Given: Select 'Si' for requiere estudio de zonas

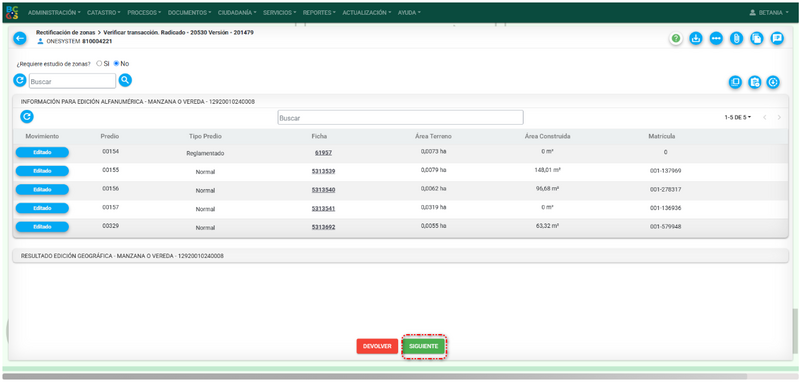Looking at the screenshot, I should click(99, 64).
